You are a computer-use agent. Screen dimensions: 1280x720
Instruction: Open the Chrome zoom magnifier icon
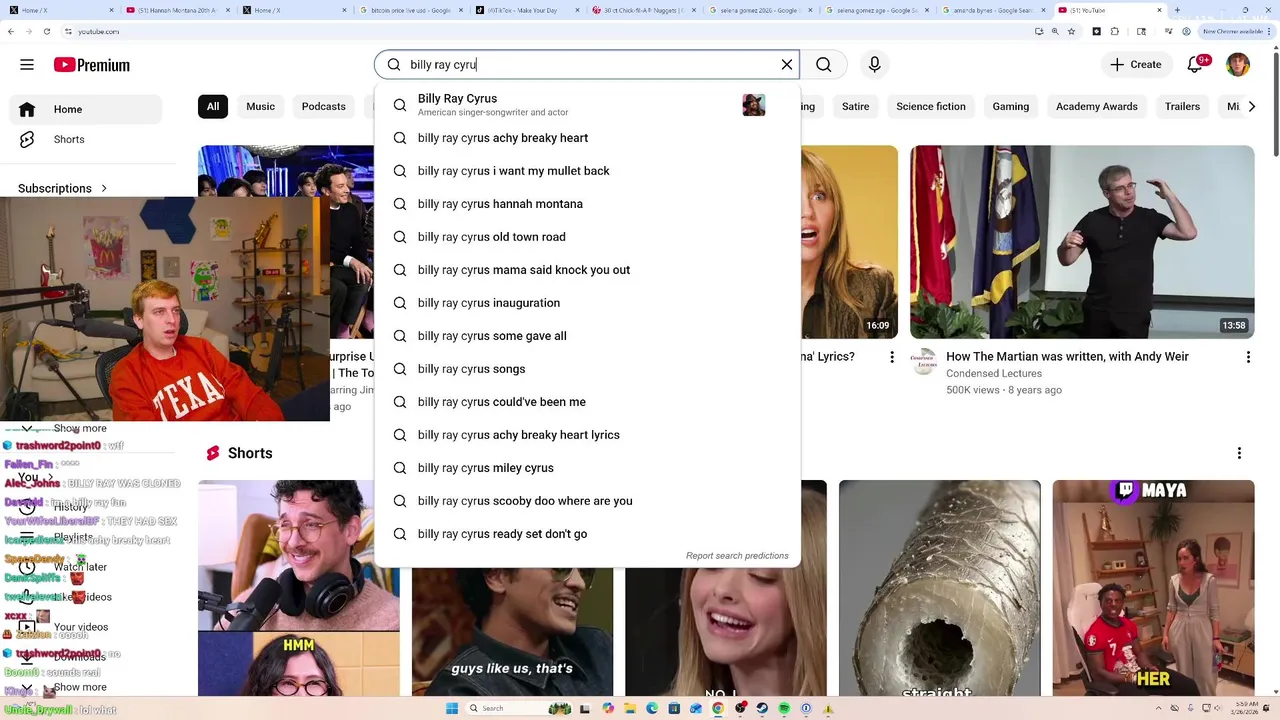tap(1055, 31)
